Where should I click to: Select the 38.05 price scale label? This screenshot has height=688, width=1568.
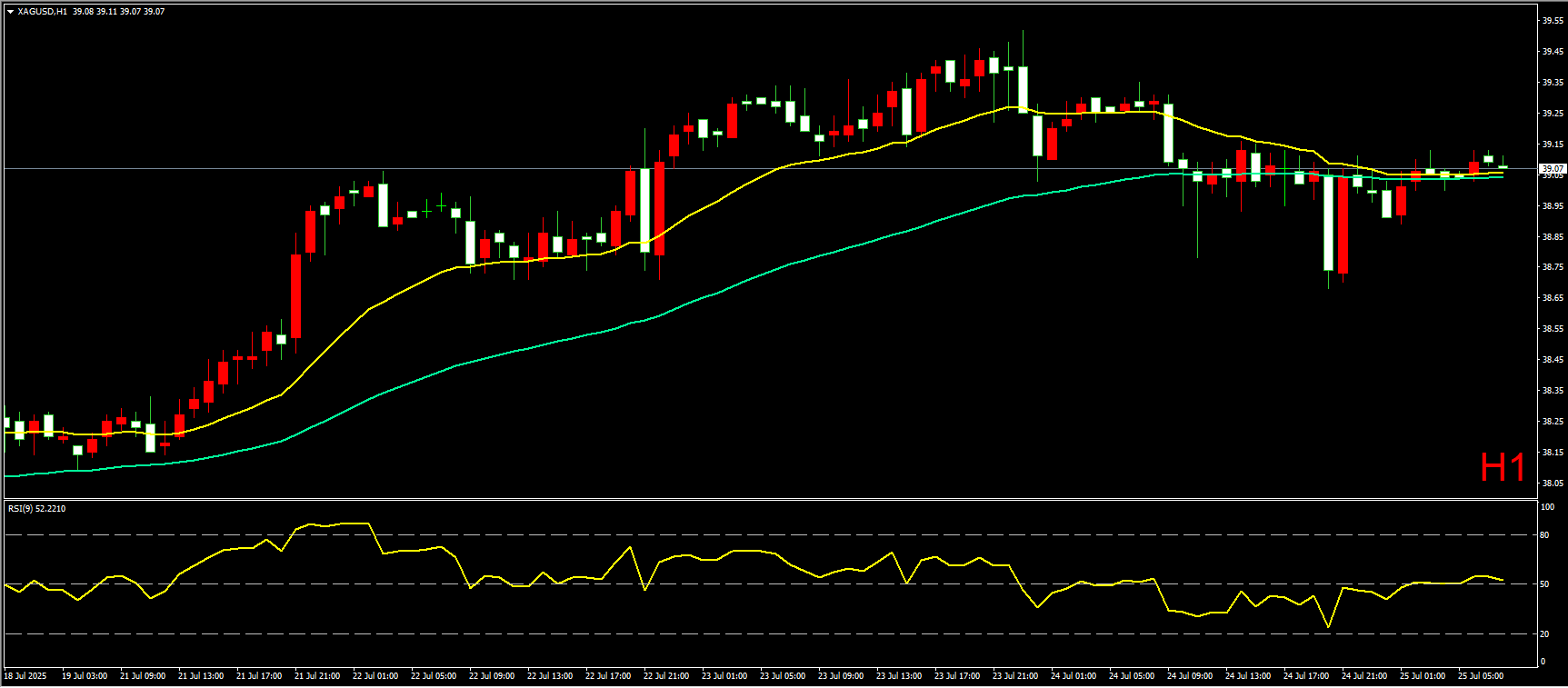(x=1552, y=484)
